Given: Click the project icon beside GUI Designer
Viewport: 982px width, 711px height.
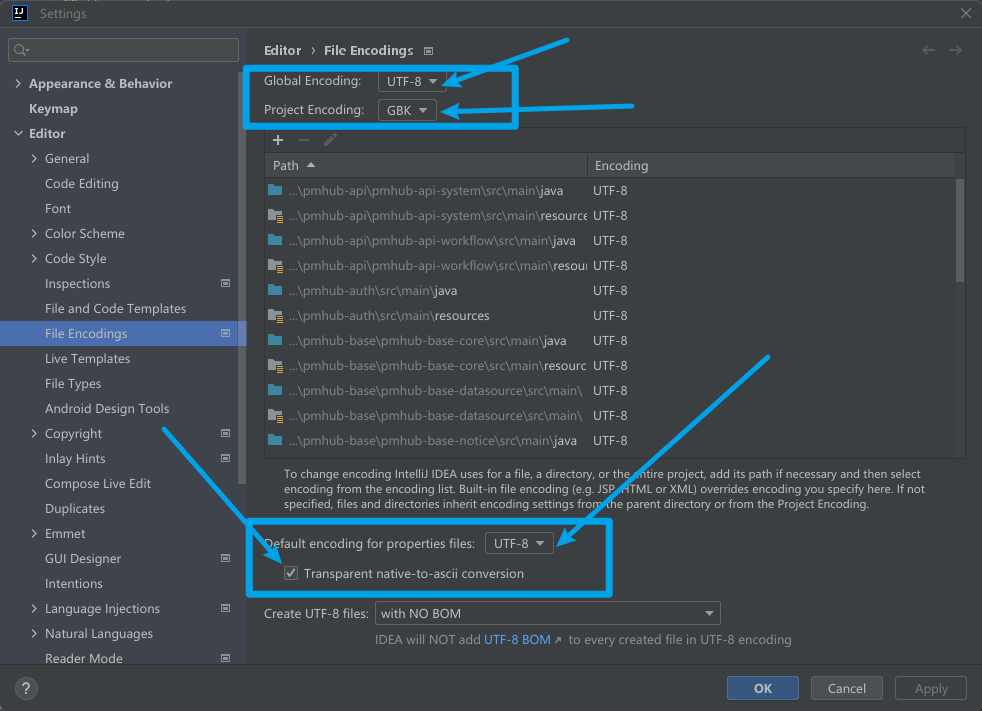Looking at the screenshot, I should (225, 558).
